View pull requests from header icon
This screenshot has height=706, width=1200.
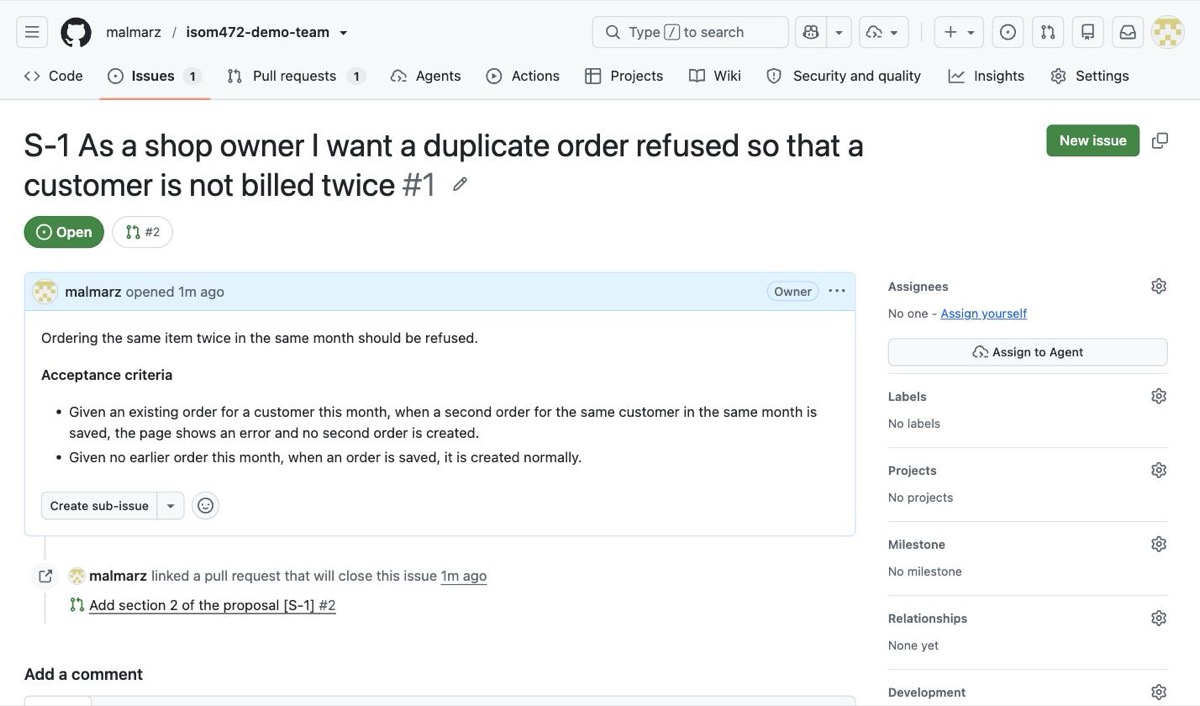(x=1048, y=32)
